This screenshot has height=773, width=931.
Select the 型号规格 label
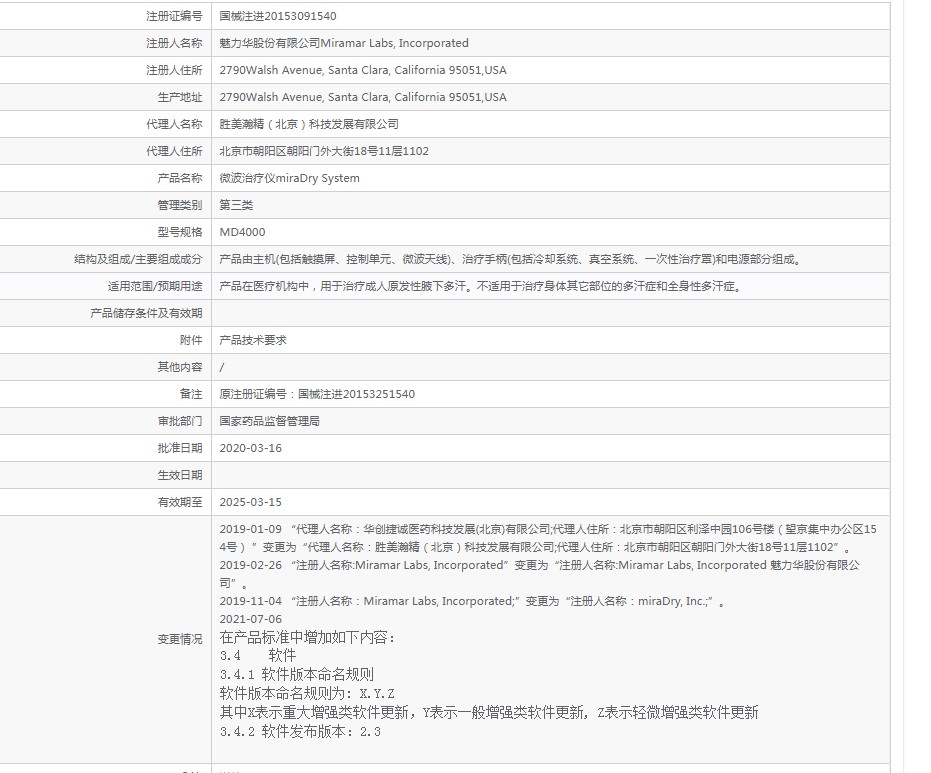pyautogui.click(x=180, y=232)
